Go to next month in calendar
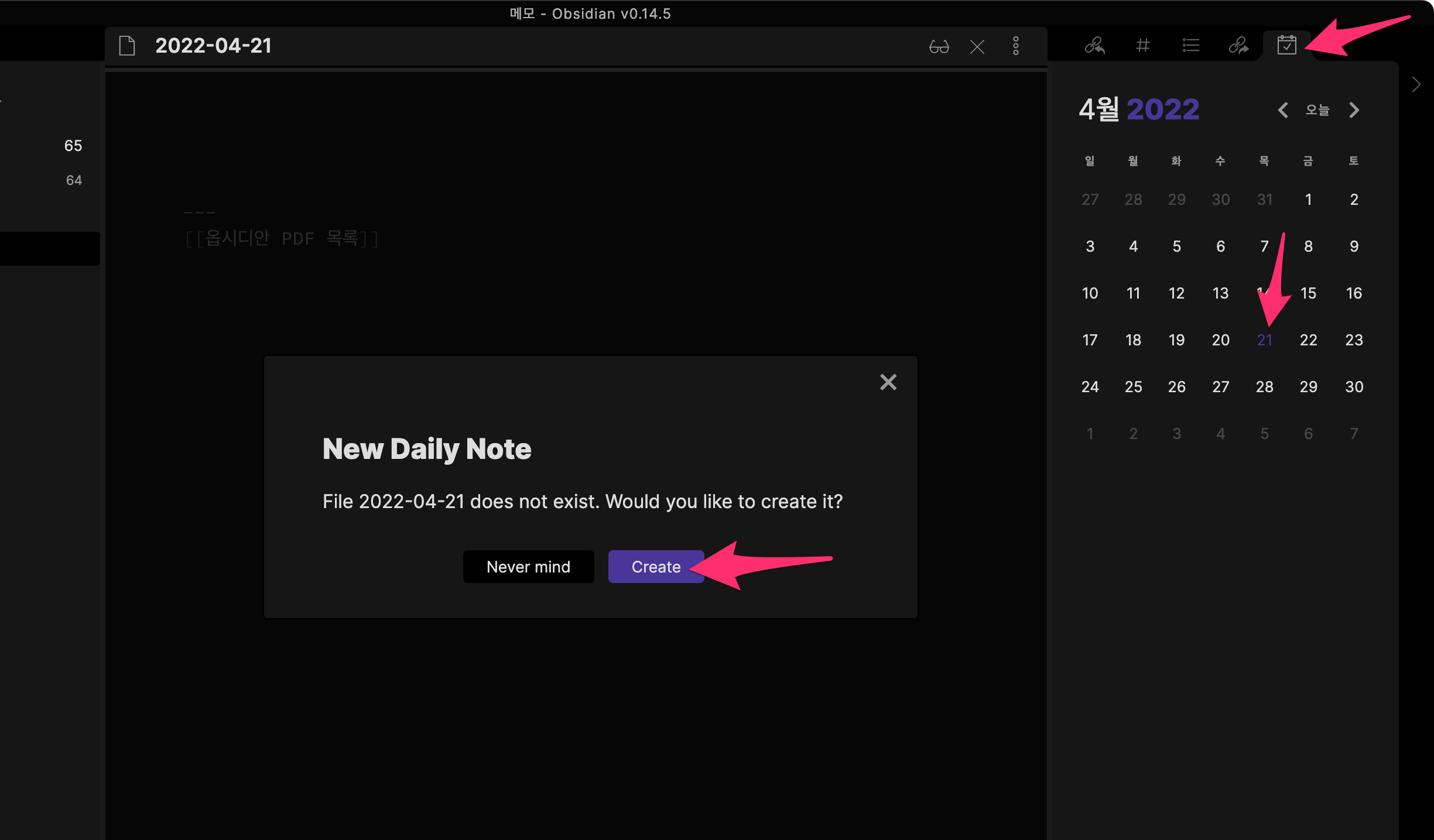Viewport: 1434px width, 840px height. pos(1354,110)
